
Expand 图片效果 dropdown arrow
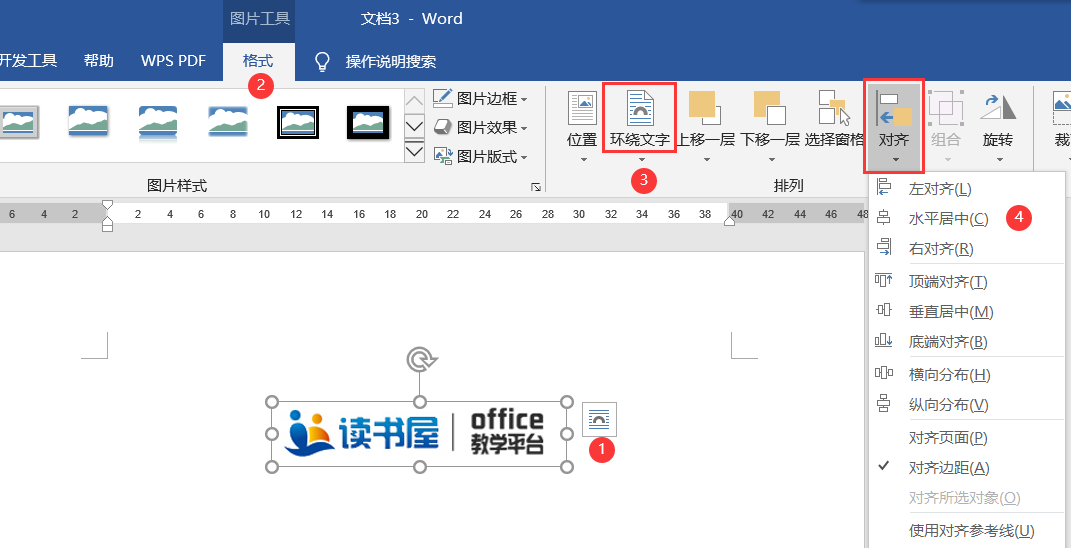525,129
